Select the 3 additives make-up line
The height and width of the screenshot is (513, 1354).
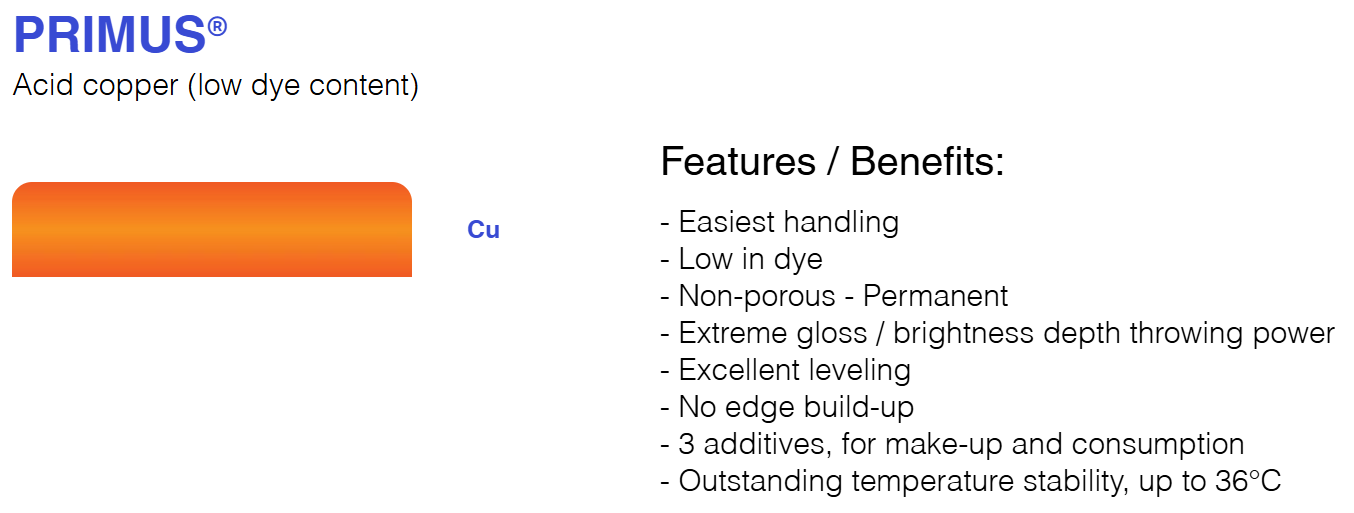pos(952,444)
